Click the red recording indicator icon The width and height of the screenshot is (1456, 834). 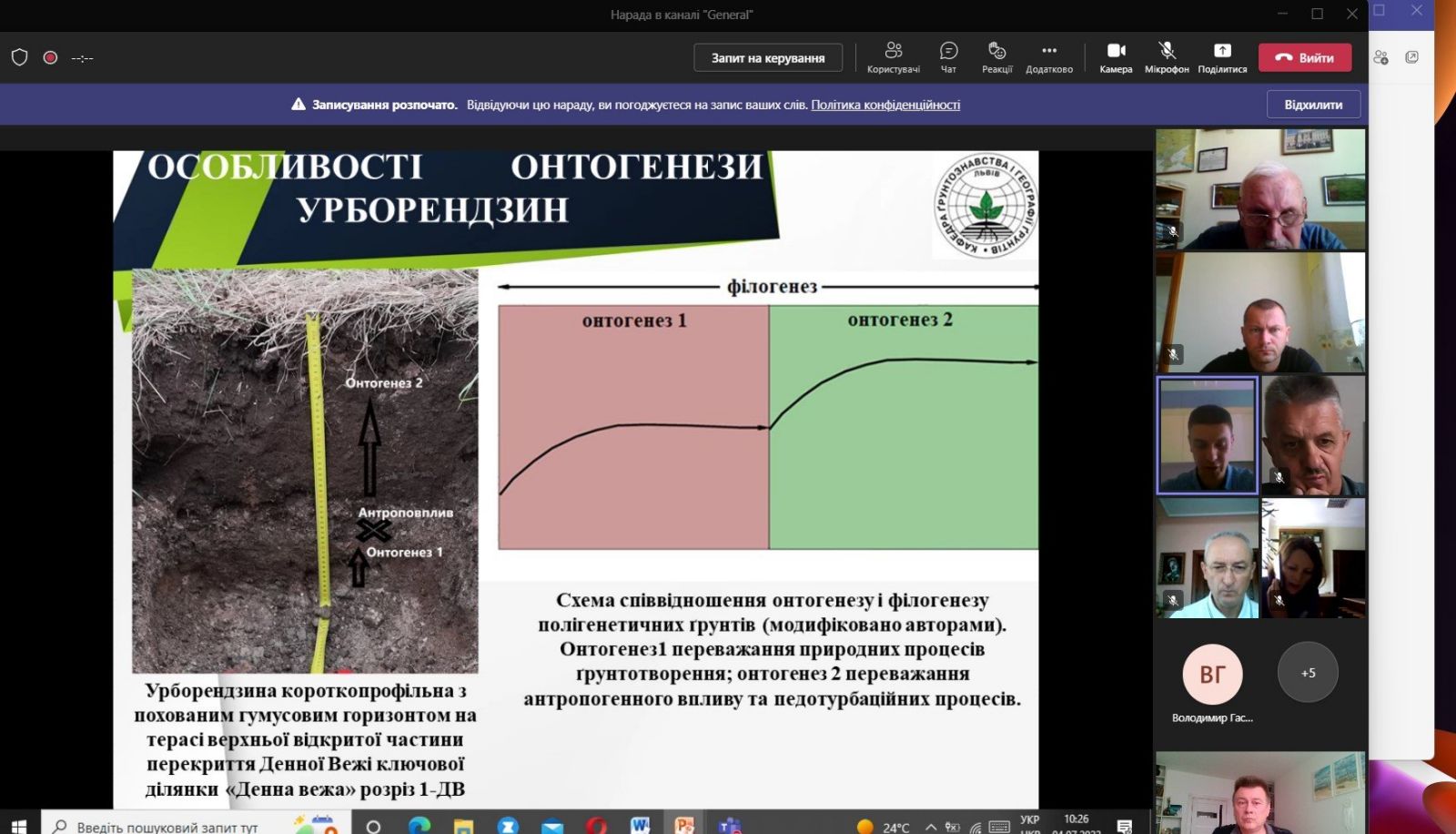click(51, 57)
